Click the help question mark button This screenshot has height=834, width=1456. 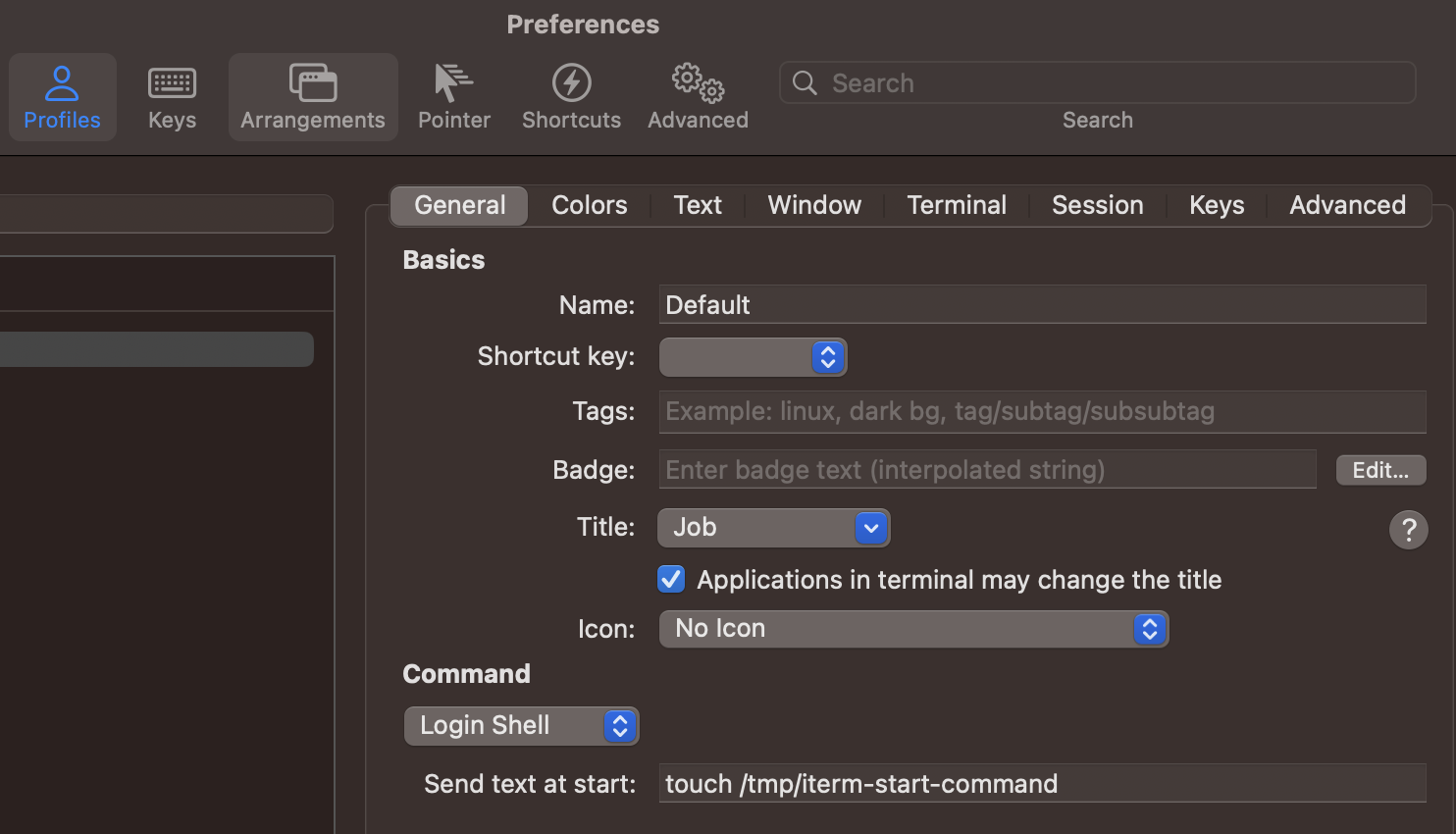tap(1408, 530)
